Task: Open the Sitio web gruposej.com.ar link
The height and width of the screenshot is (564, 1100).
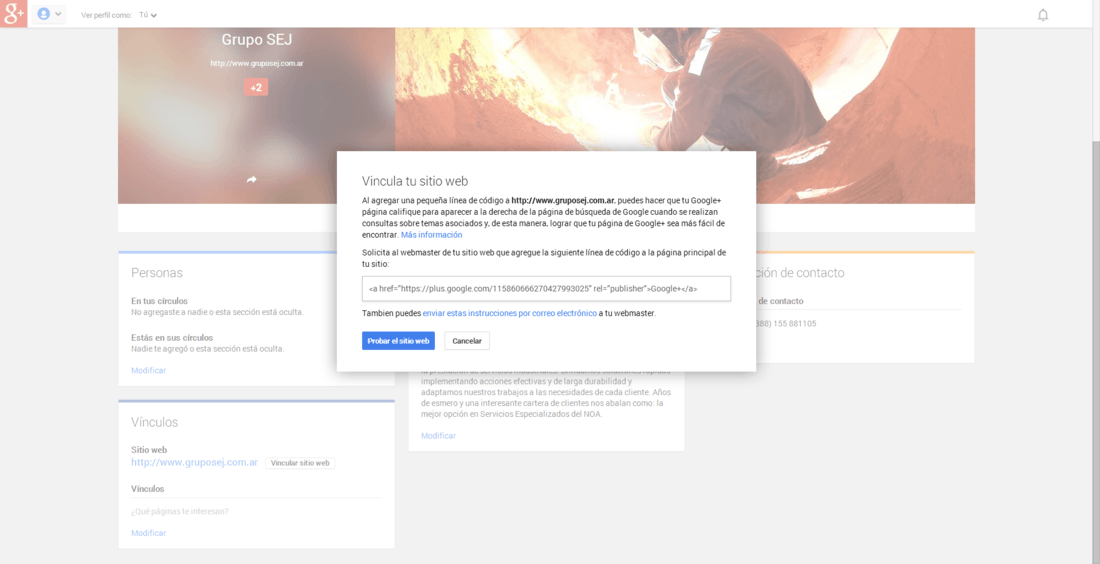Action: tap(194, 463)
